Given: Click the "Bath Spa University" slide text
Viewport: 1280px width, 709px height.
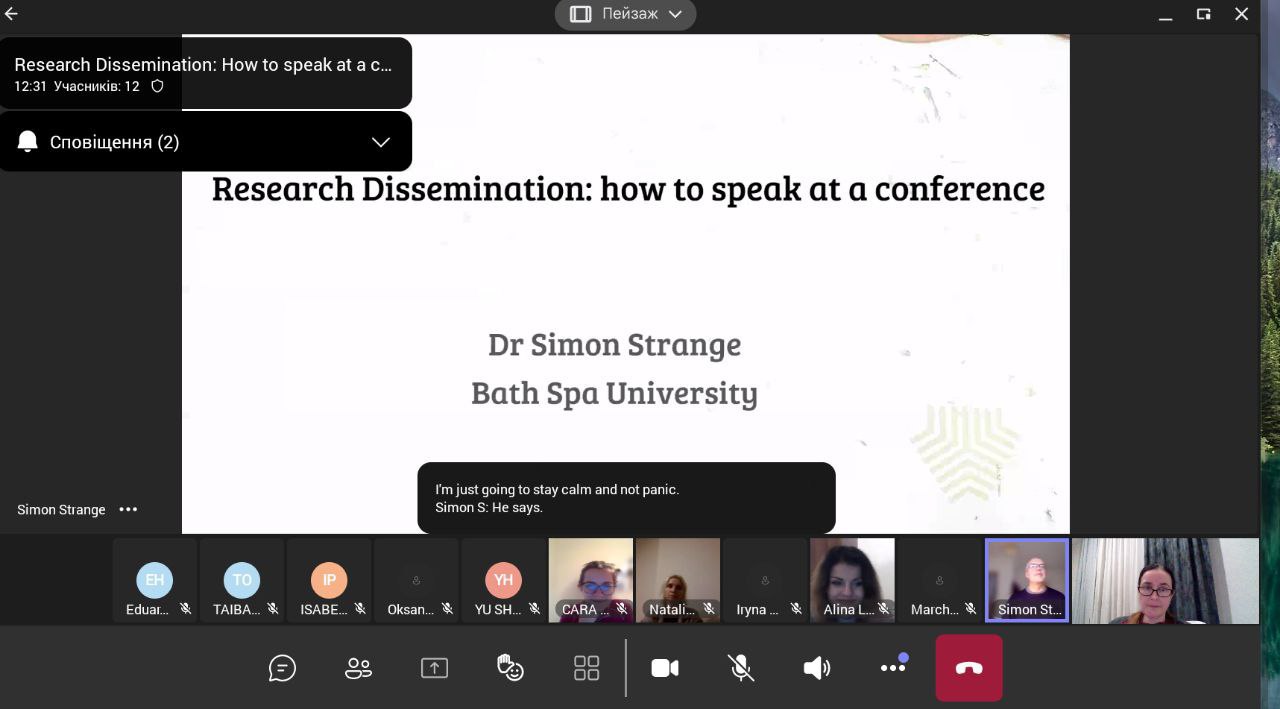Looking at the screenshot, I should (614, 393).
